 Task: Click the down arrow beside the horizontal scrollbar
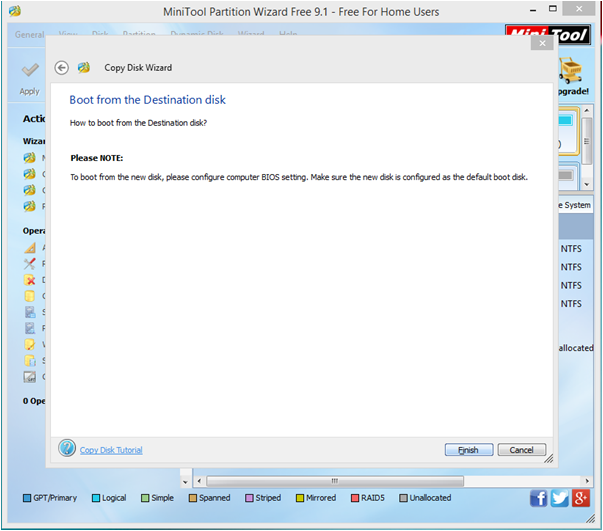click(185, 482)
